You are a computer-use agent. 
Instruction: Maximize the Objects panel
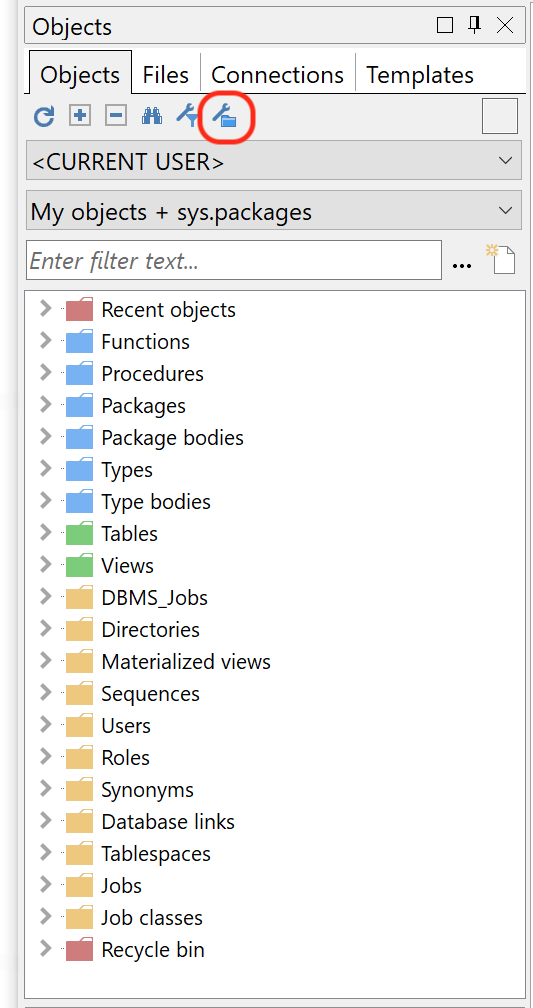444,25
